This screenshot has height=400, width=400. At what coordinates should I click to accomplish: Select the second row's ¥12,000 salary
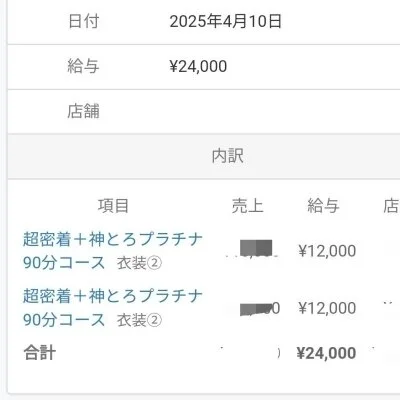[327, 308]
